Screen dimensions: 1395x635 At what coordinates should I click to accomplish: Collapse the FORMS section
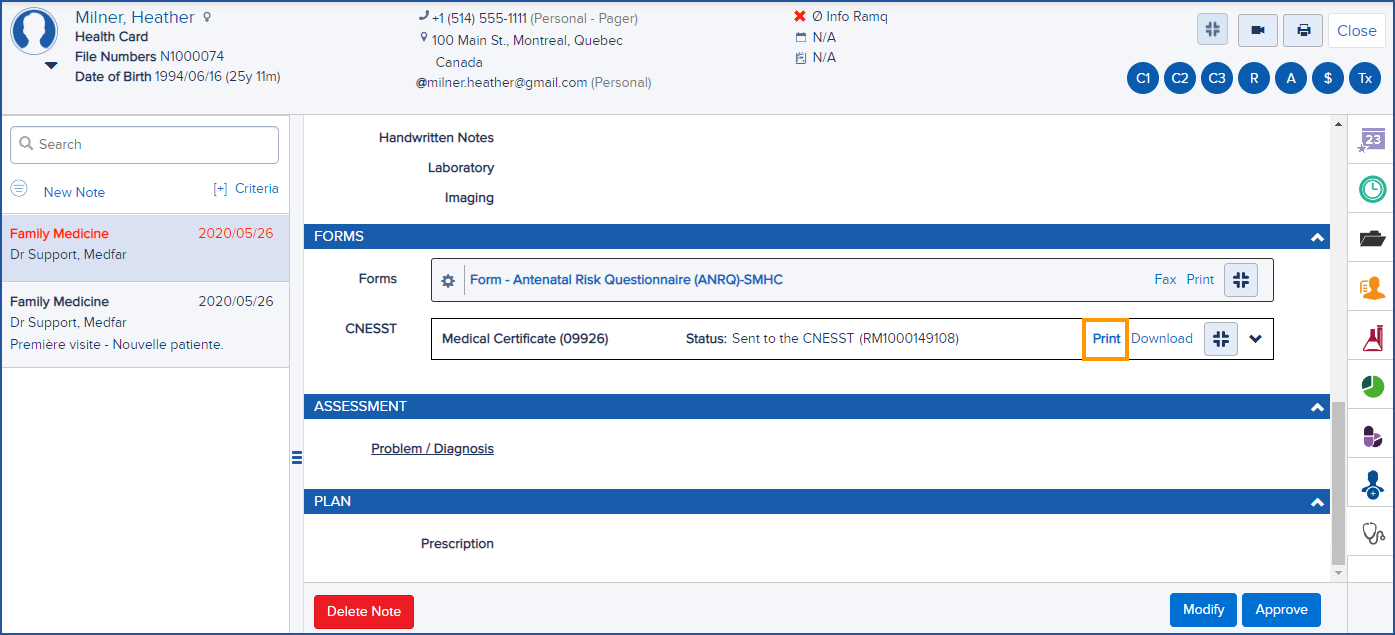1317,236
